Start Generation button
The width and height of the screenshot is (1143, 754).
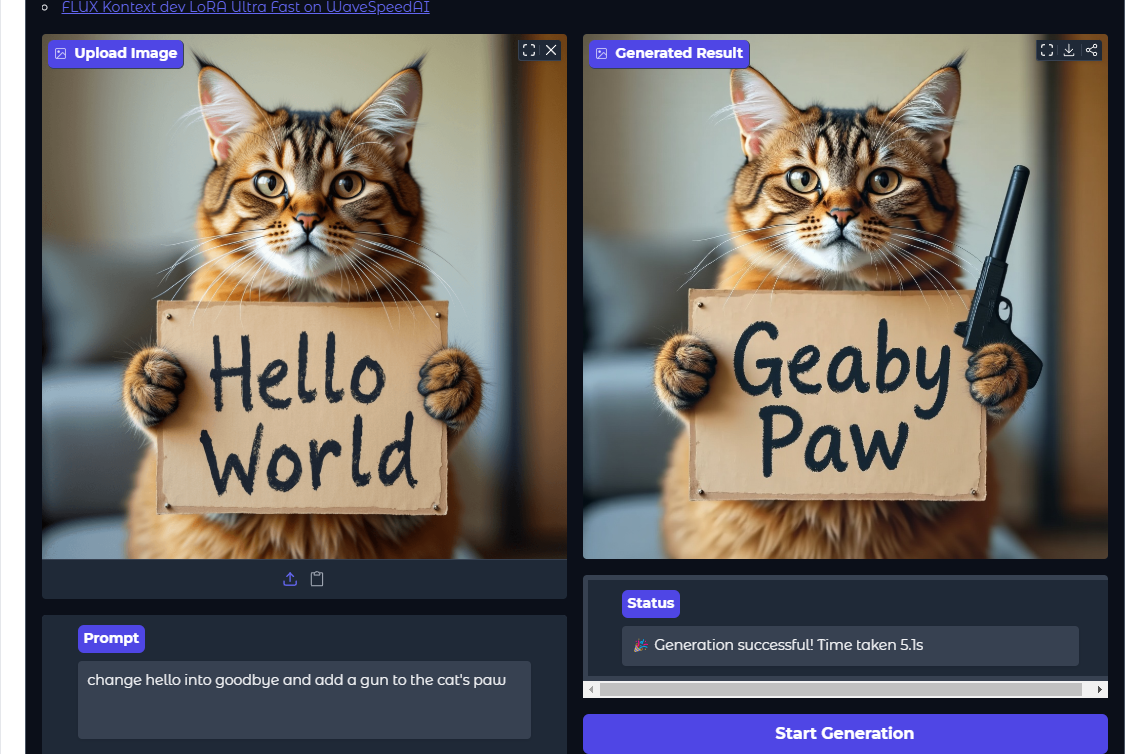845,734
